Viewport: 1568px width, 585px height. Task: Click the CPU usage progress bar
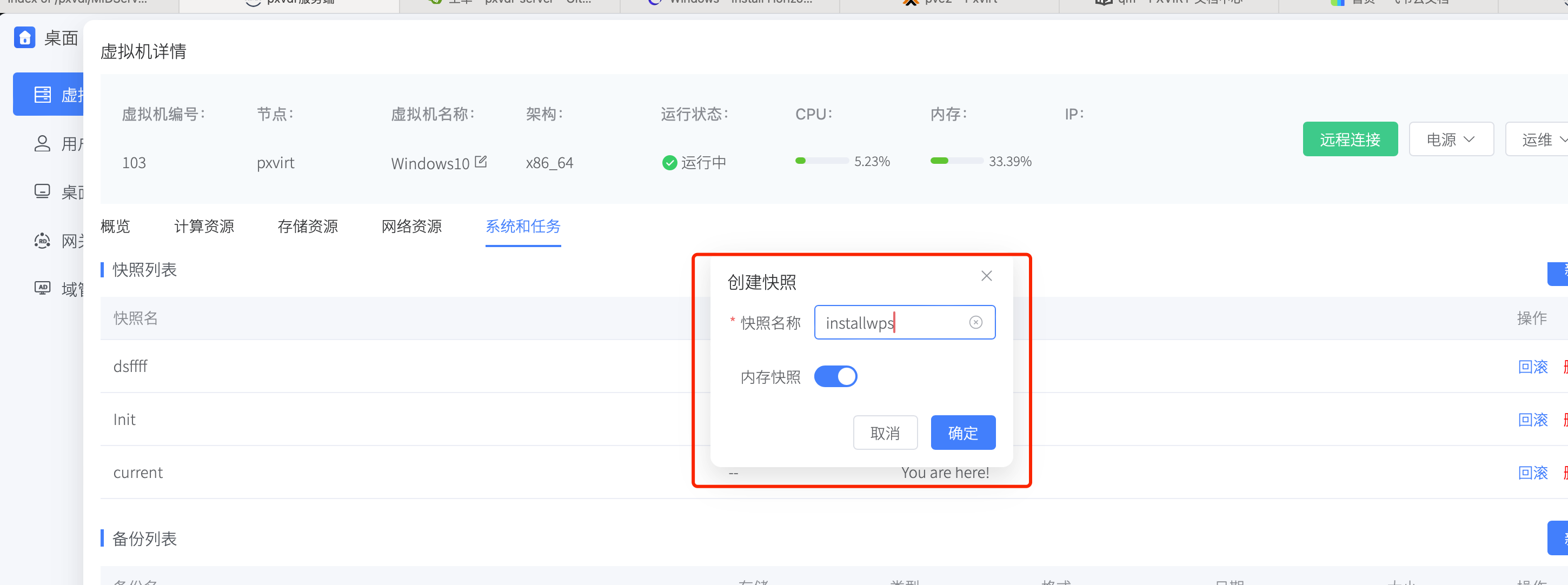822,161
